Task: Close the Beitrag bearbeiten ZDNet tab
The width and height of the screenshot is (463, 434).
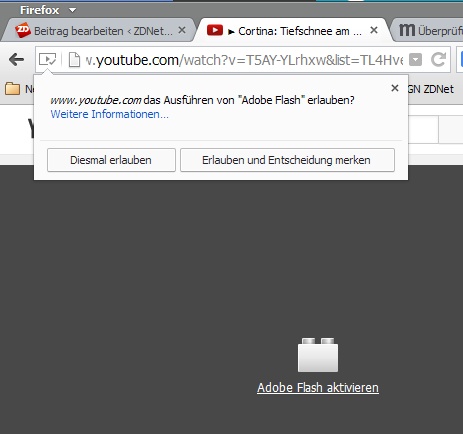Action: coord(182,30)
